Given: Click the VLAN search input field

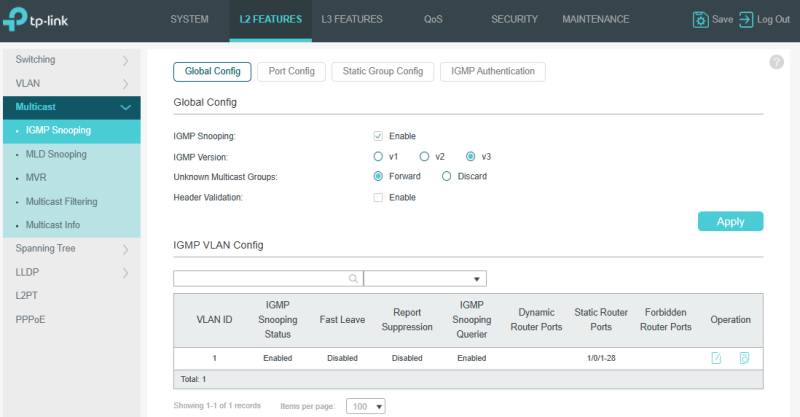Looking at the screenshot, I should click(260, 279).
